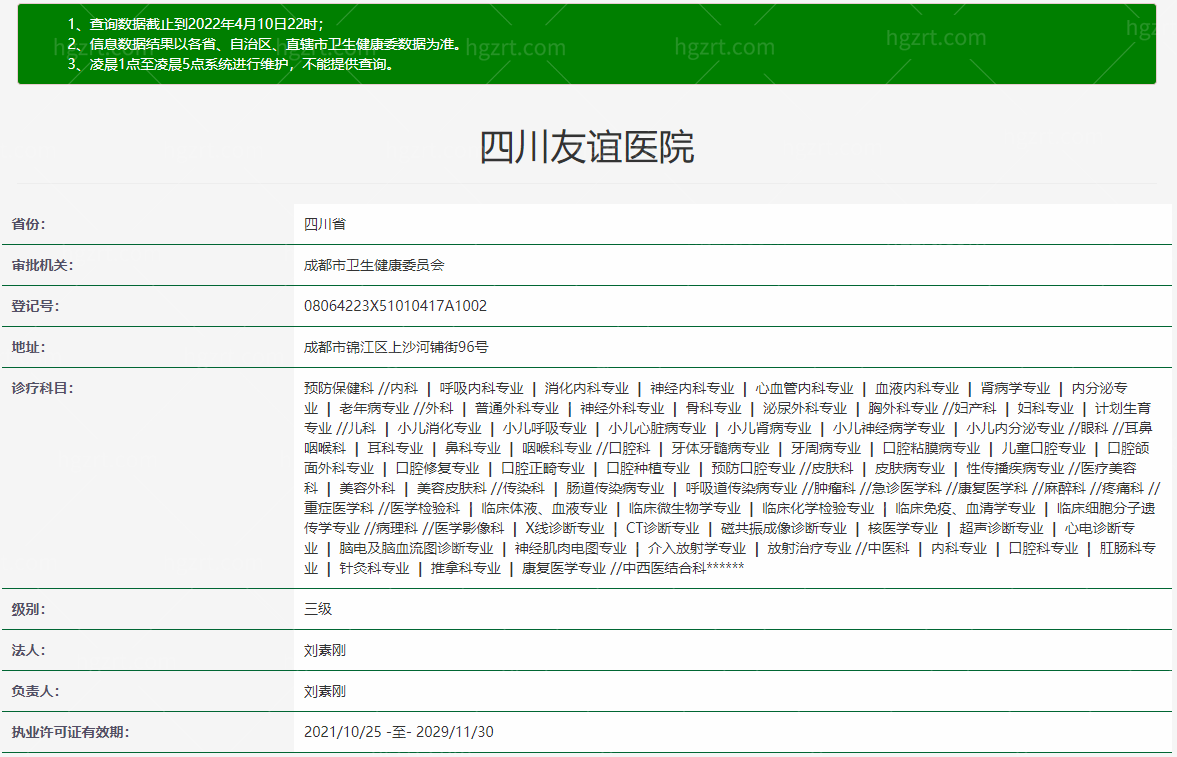Viewport: 1177px width, 757px height.
Task: Click 美容外科 in the department list
Action: 367,488
